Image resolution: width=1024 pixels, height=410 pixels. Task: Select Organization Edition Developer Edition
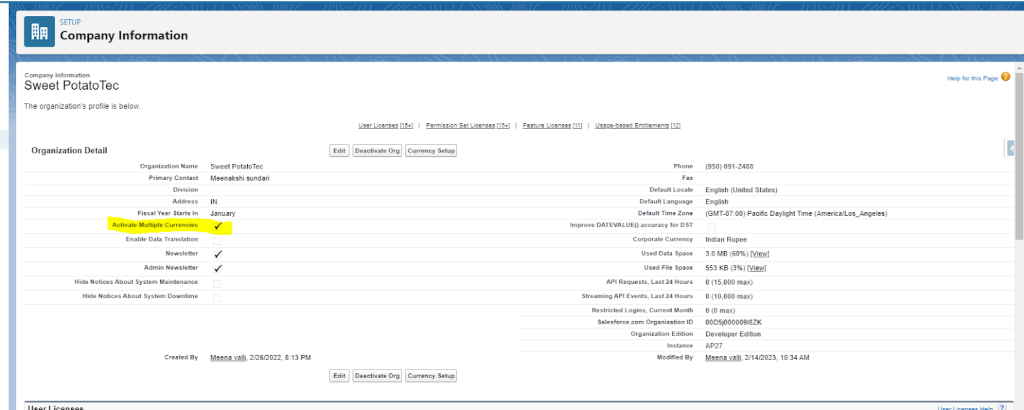pos(733,334)
